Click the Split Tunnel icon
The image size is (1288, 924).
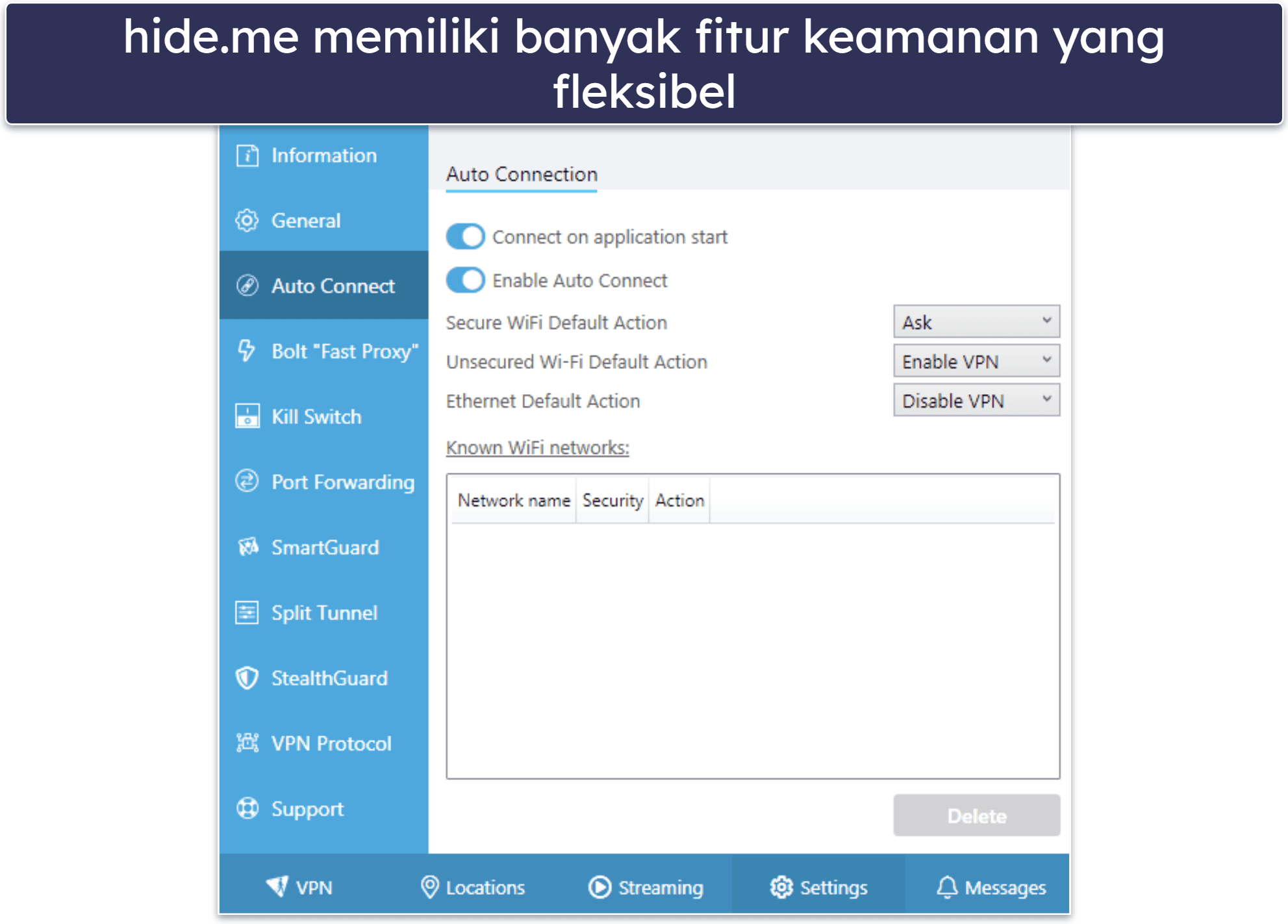tap(247, 612)
